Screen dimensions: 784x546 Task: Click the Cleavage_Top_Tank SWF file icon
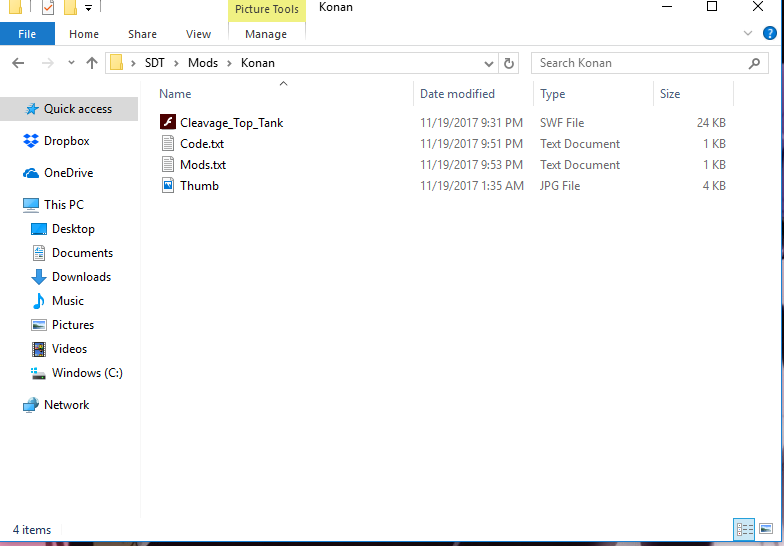coord(168,123)
